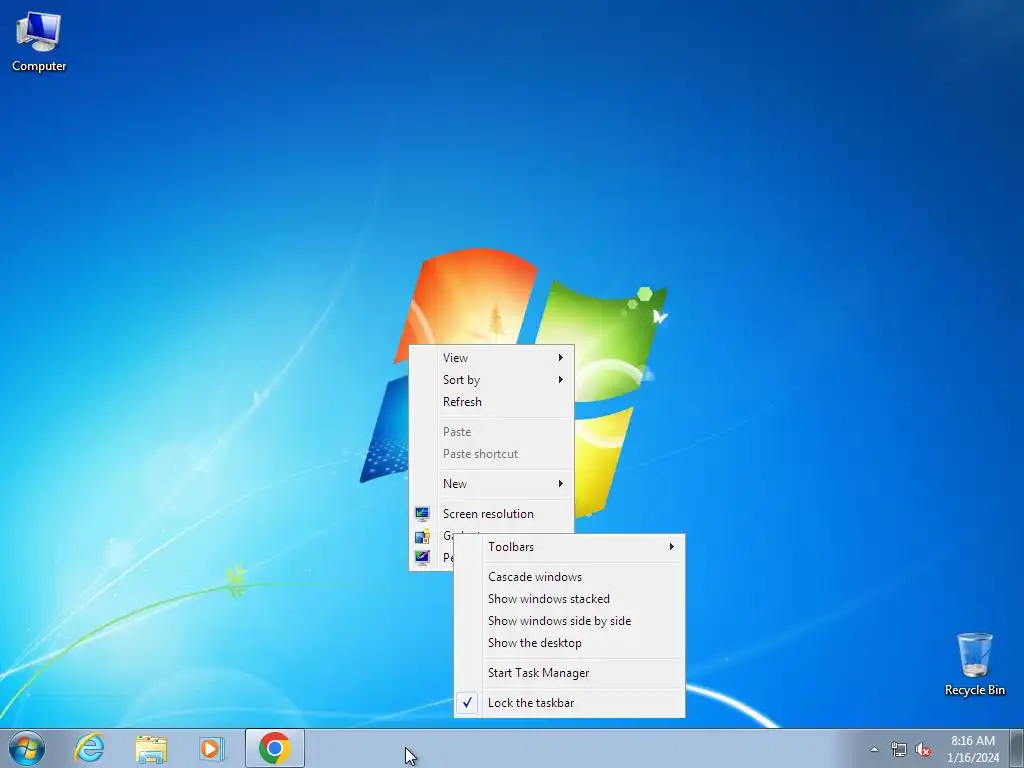Click the Show desktop strip at taskbar end

click(x=1016, y=748)
